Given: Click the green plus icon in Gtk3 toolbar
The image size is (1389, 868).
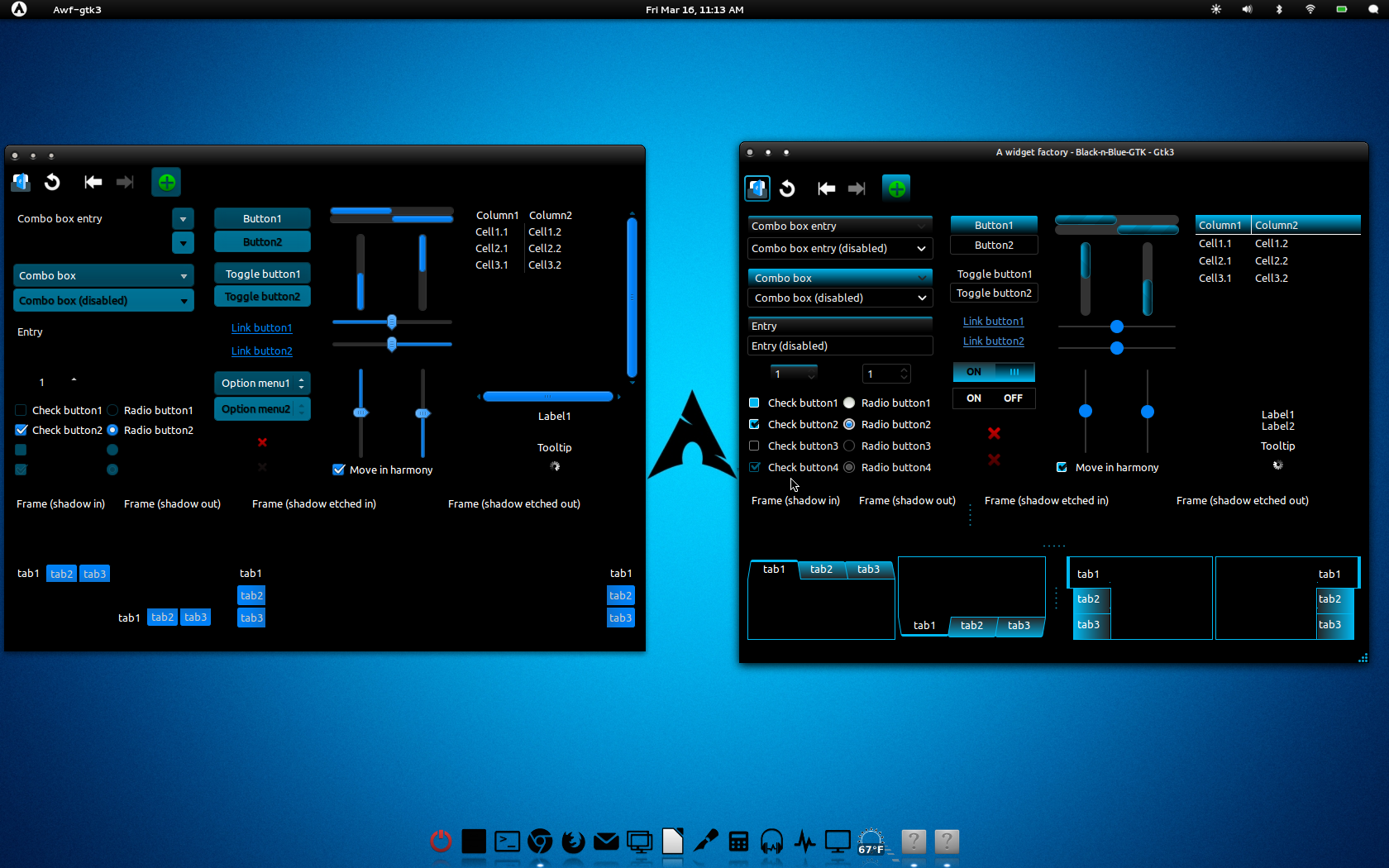Looking at the screenshot, I should pos(896,188).
